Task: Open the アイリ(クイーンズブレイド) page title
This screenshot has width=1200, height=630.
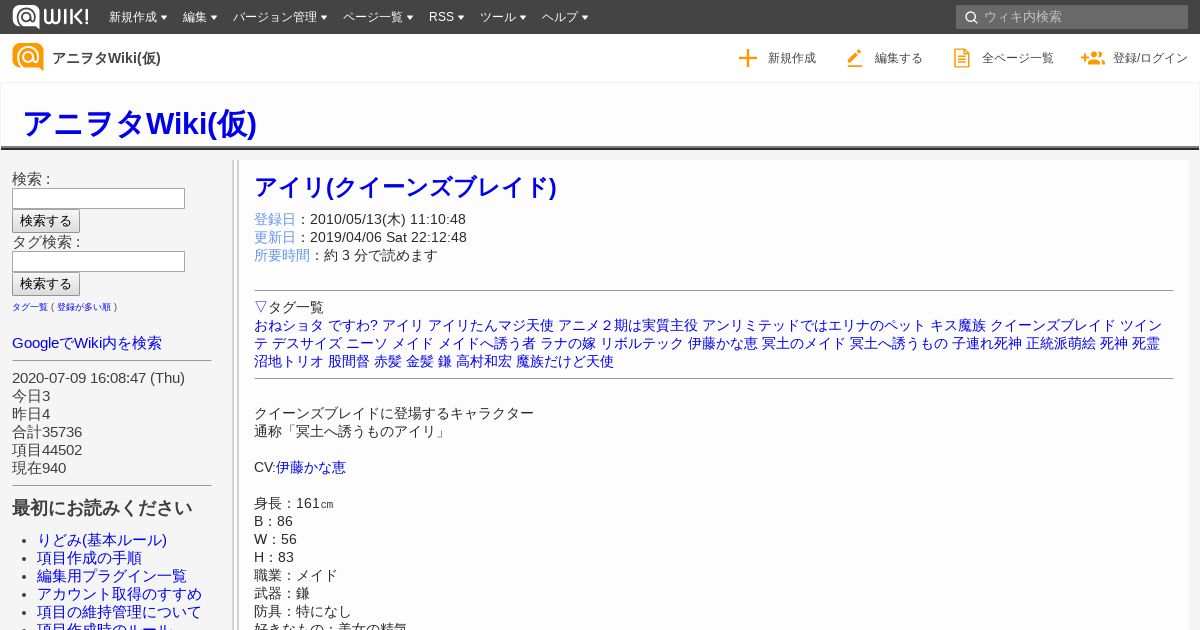Action: pos(405,187)
